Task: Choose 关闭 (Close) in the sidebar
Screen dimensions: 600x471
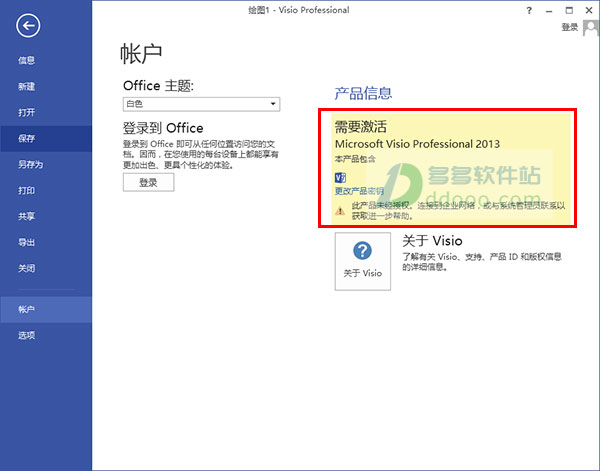Action: coord(26,269)
